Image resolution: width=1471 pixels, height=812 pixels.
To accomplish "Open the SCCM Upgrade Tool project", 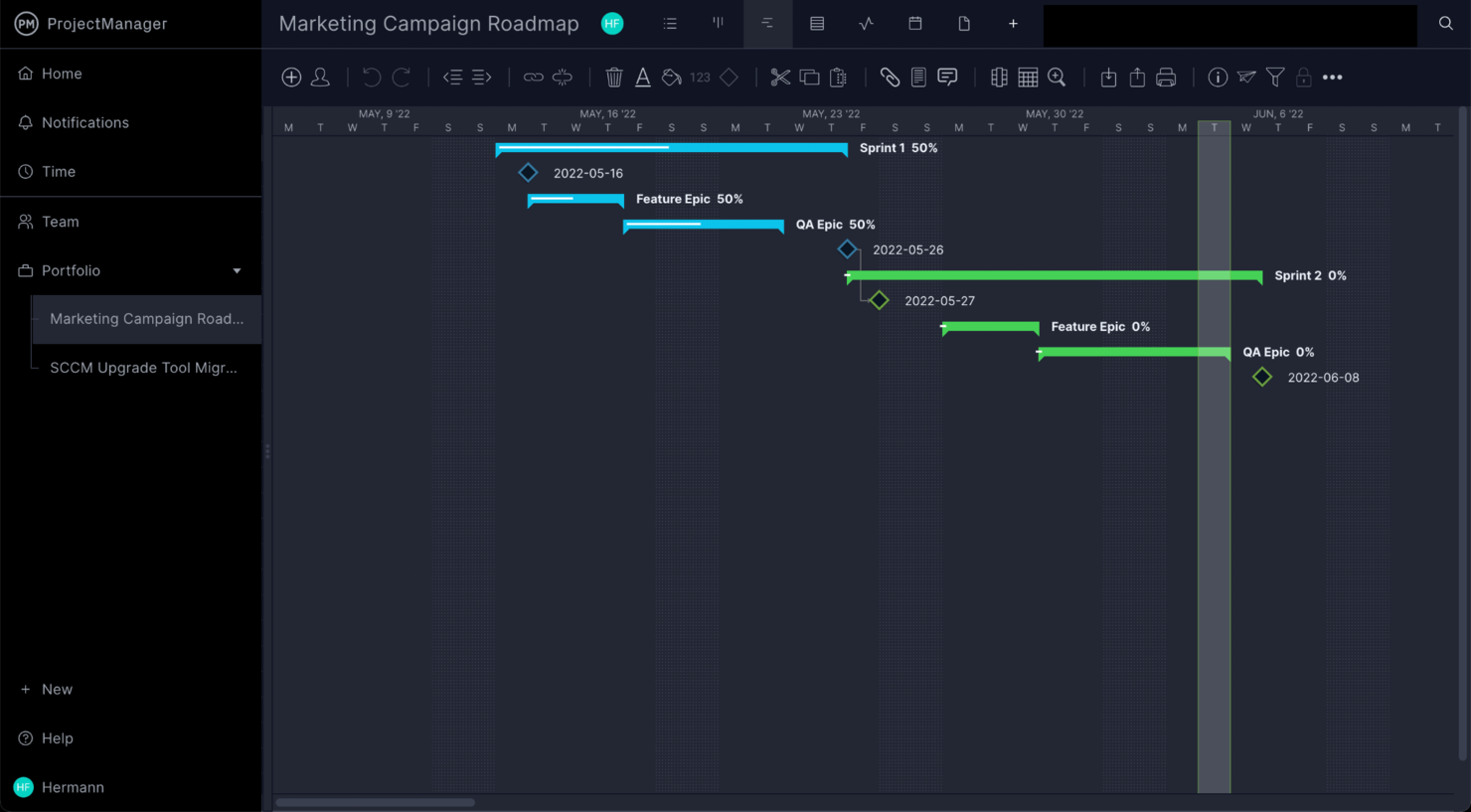I will click(143, 368).
